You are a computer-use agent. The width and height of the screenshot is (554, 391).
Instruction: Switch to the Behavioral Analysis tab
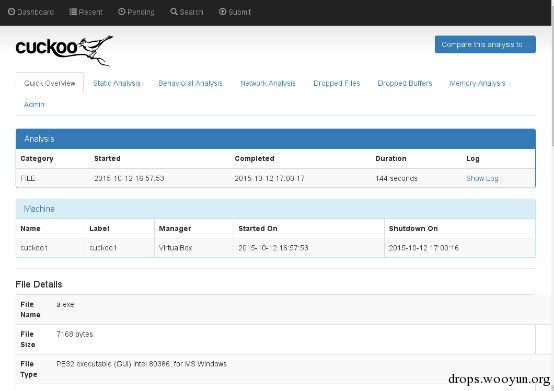pos(190,83)
